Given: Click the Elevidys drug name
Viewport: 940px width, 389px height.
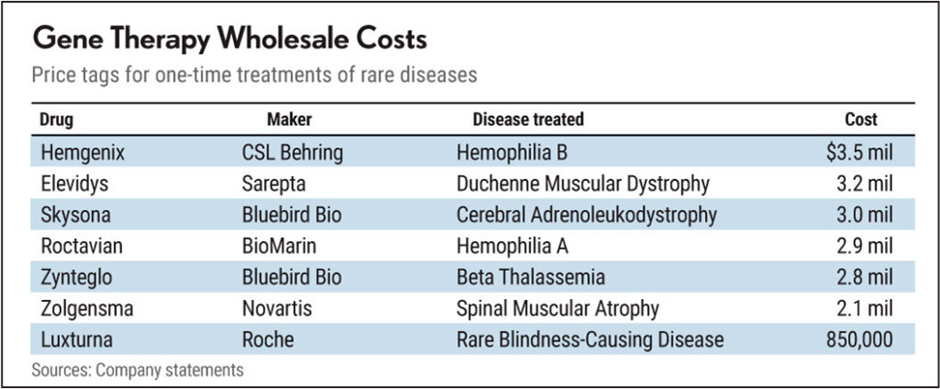Looking at the screenshot, I should [74, 185].
